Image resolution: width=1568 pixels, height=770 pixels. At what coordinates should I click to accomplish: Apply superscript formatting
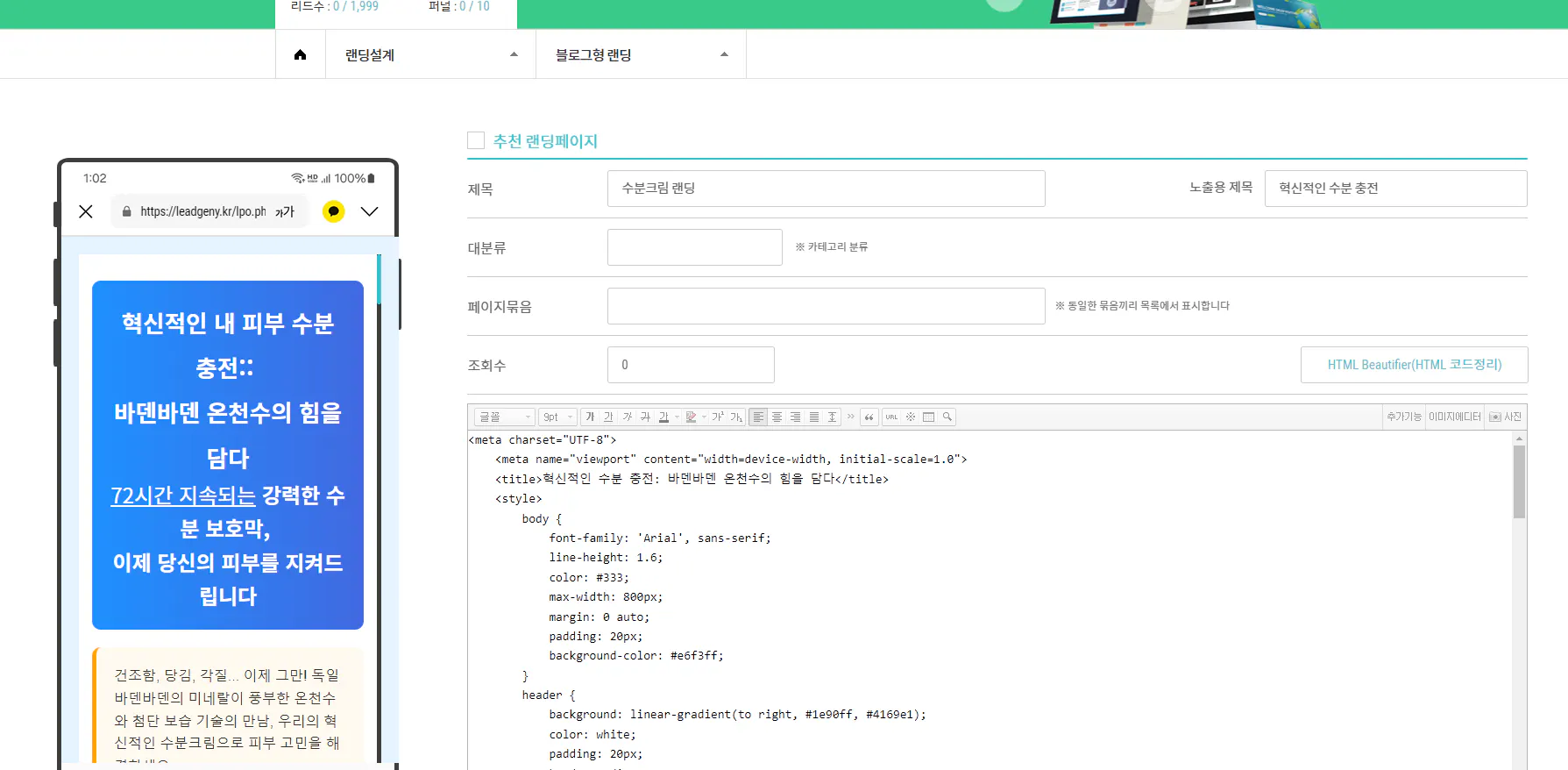tap(717, 417)
